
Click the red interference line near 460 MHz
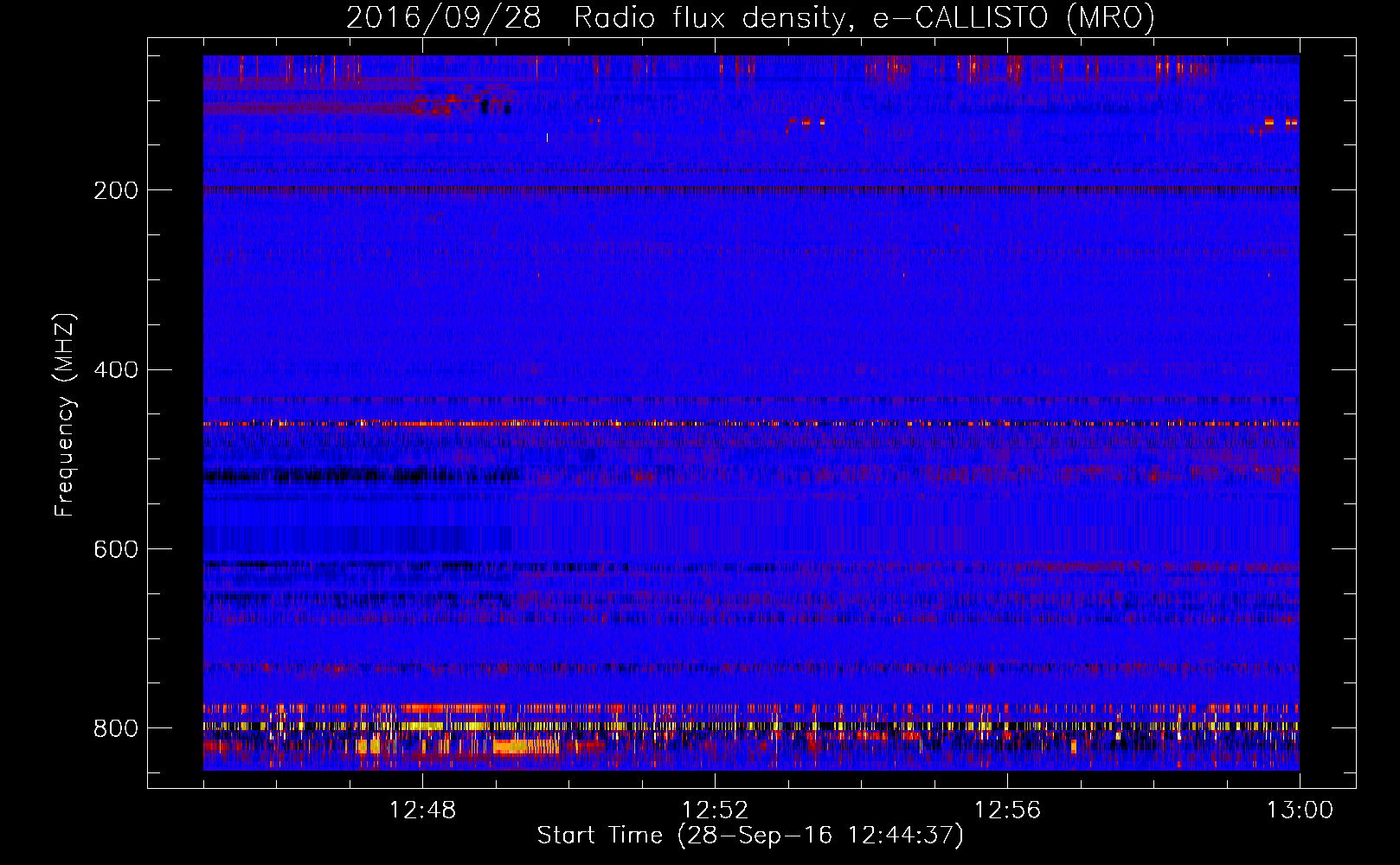point(751,424)
